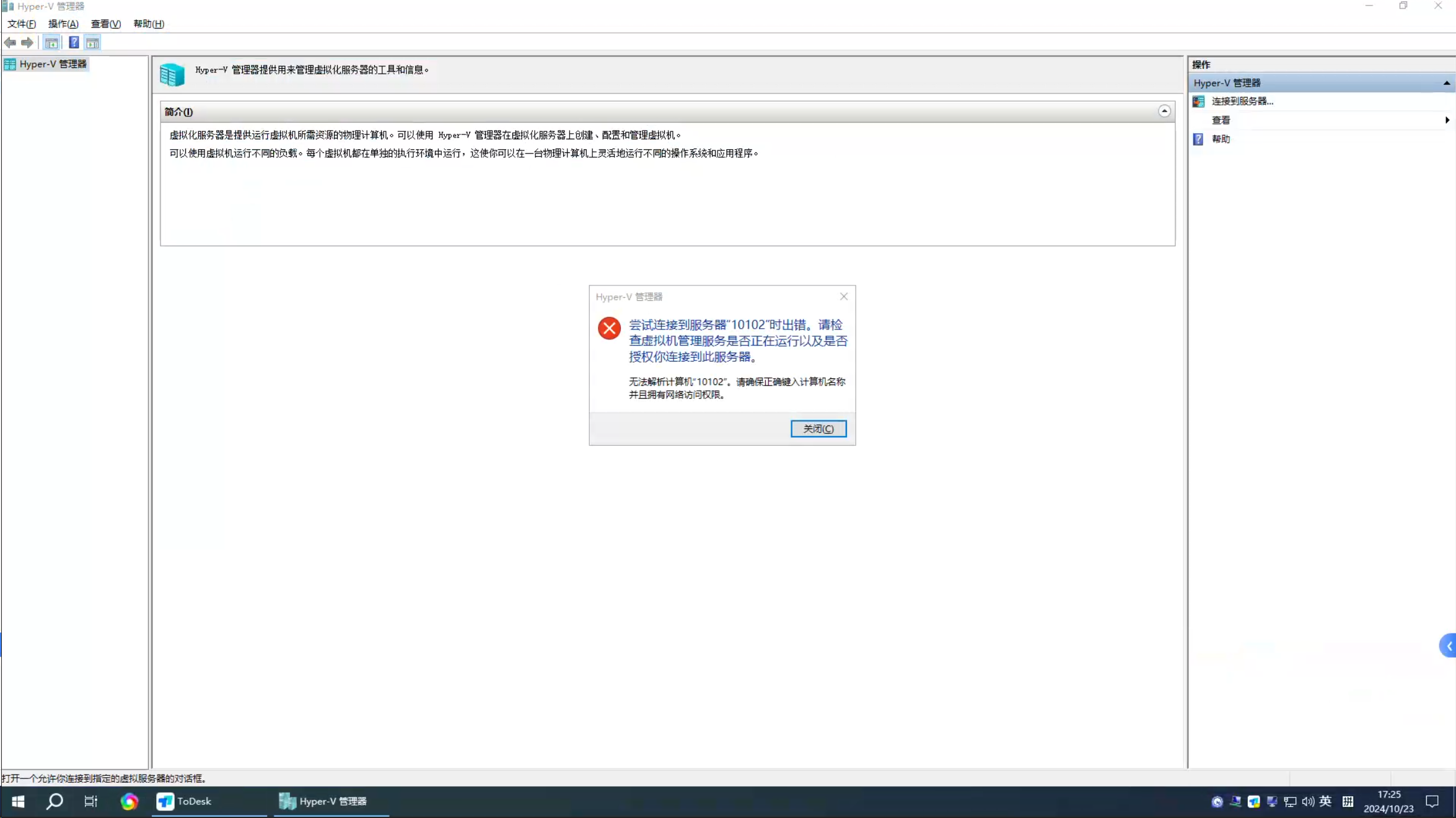1456x818 pixels.
Task: Click the error text mentioning "10102"
Action: (737, 341)
